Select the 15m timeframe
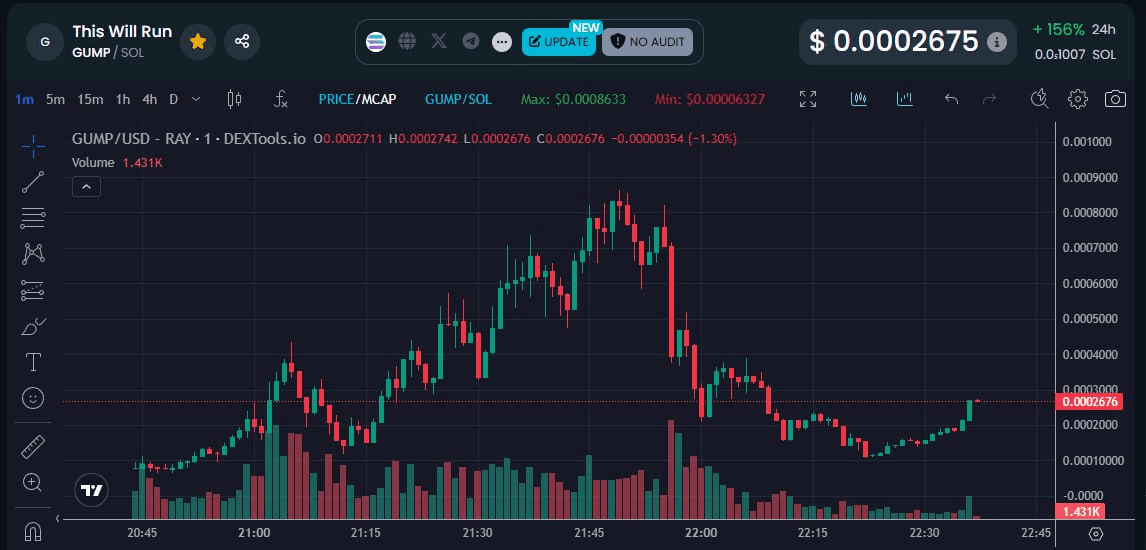The height and width of the screenshot is (550, 1146). tap(90, 99)
